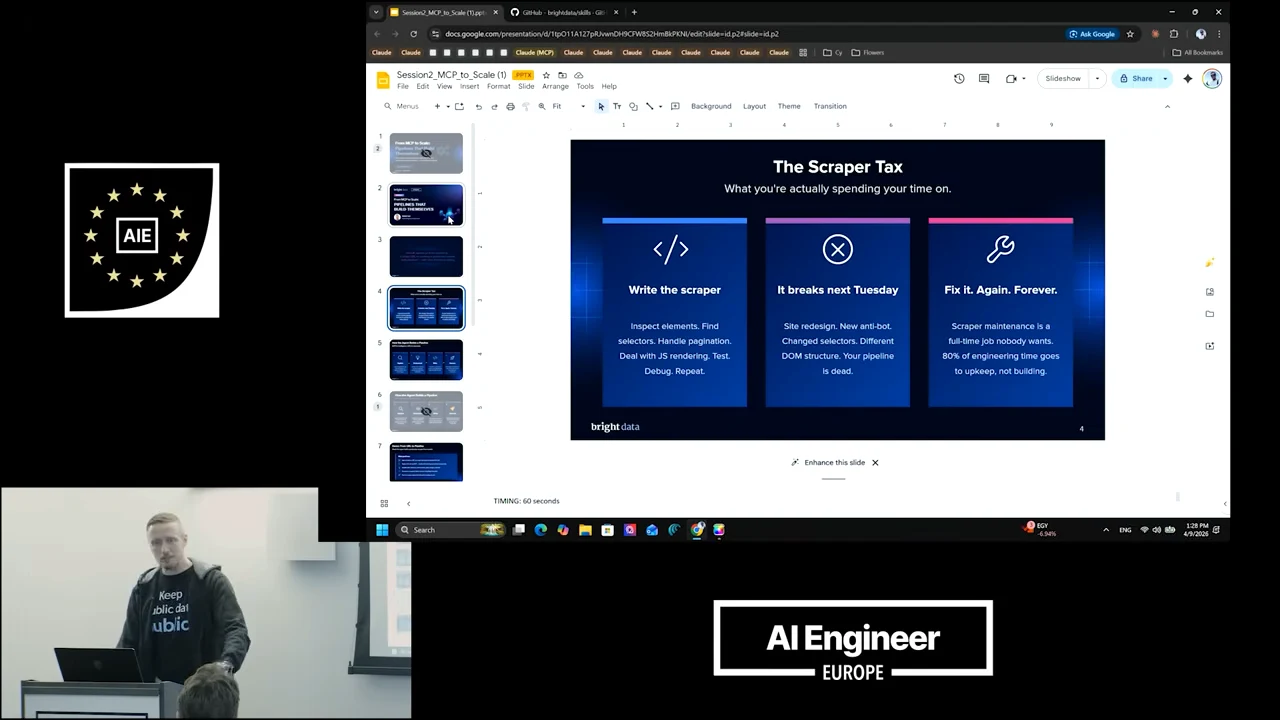Open File Explorer from taskbar
This screenshot has height=720, width=1280.
click(x=585, y=530)
